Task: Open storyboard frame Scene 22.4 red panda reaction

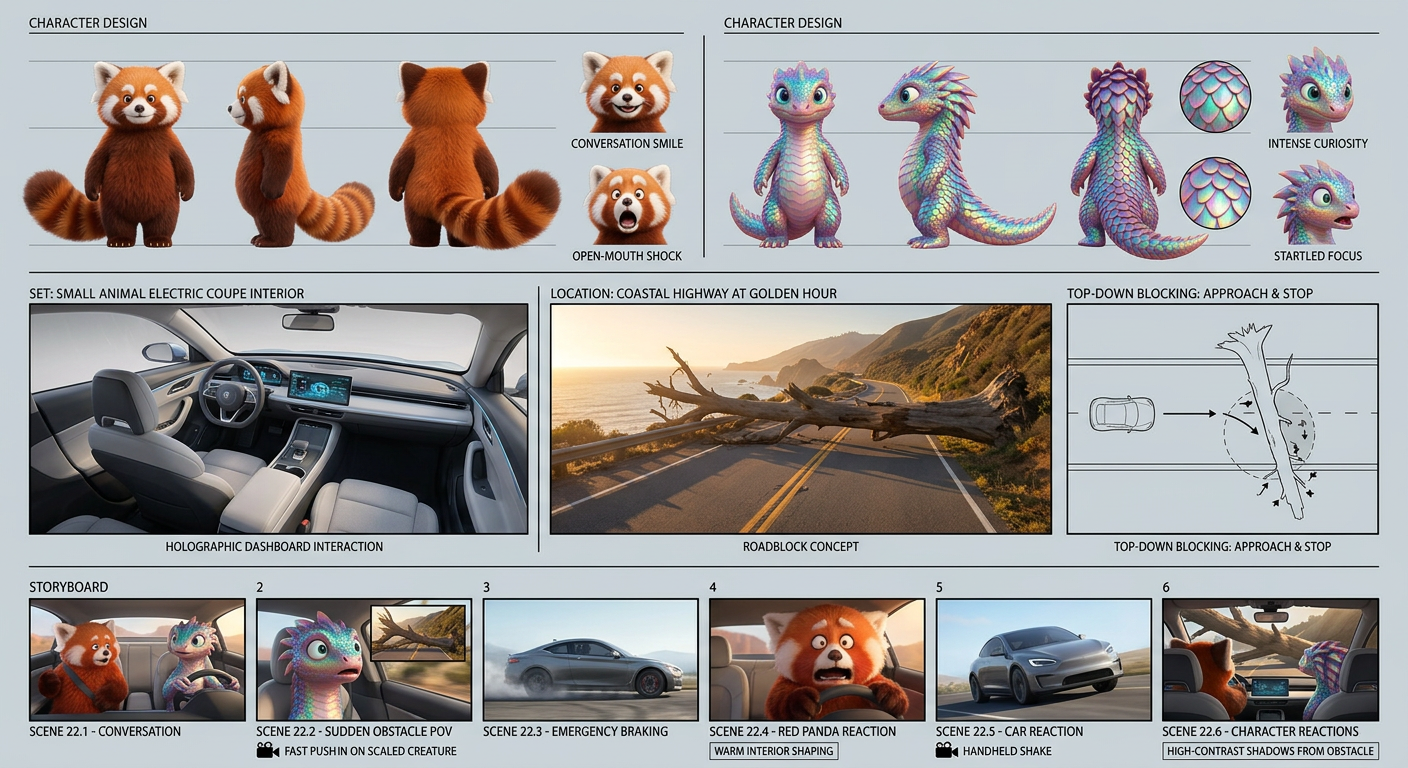Action: coord(817,660)
